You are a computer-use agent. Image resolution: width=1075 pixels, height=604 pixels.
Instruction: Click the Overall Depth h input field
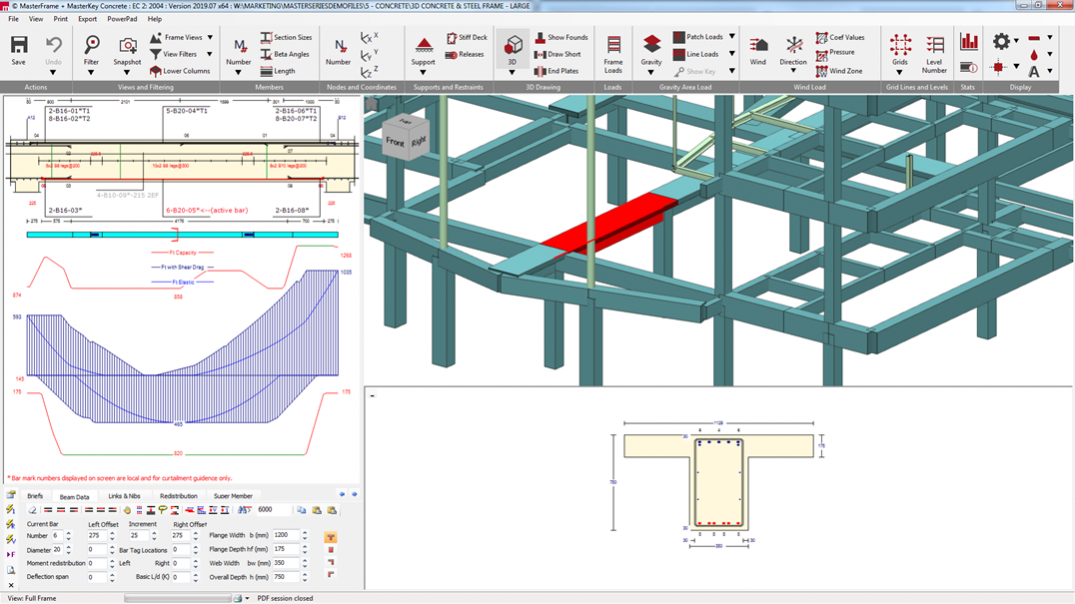point(287,577)
